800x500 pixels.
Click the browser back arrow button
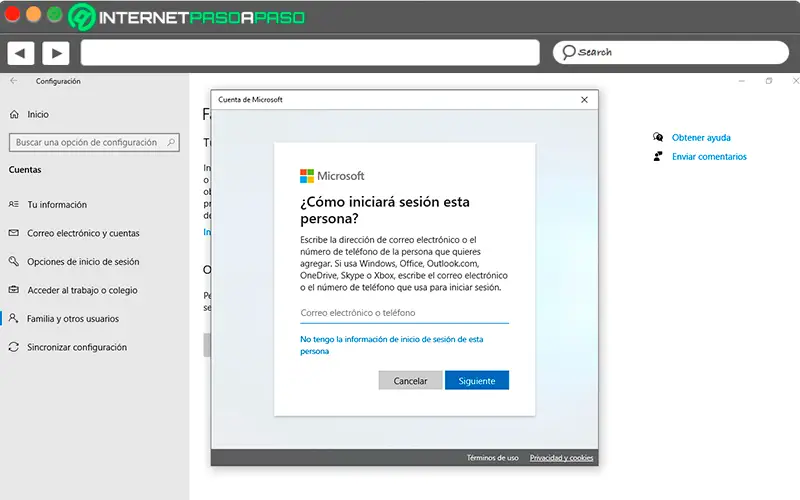pos(20,53)
